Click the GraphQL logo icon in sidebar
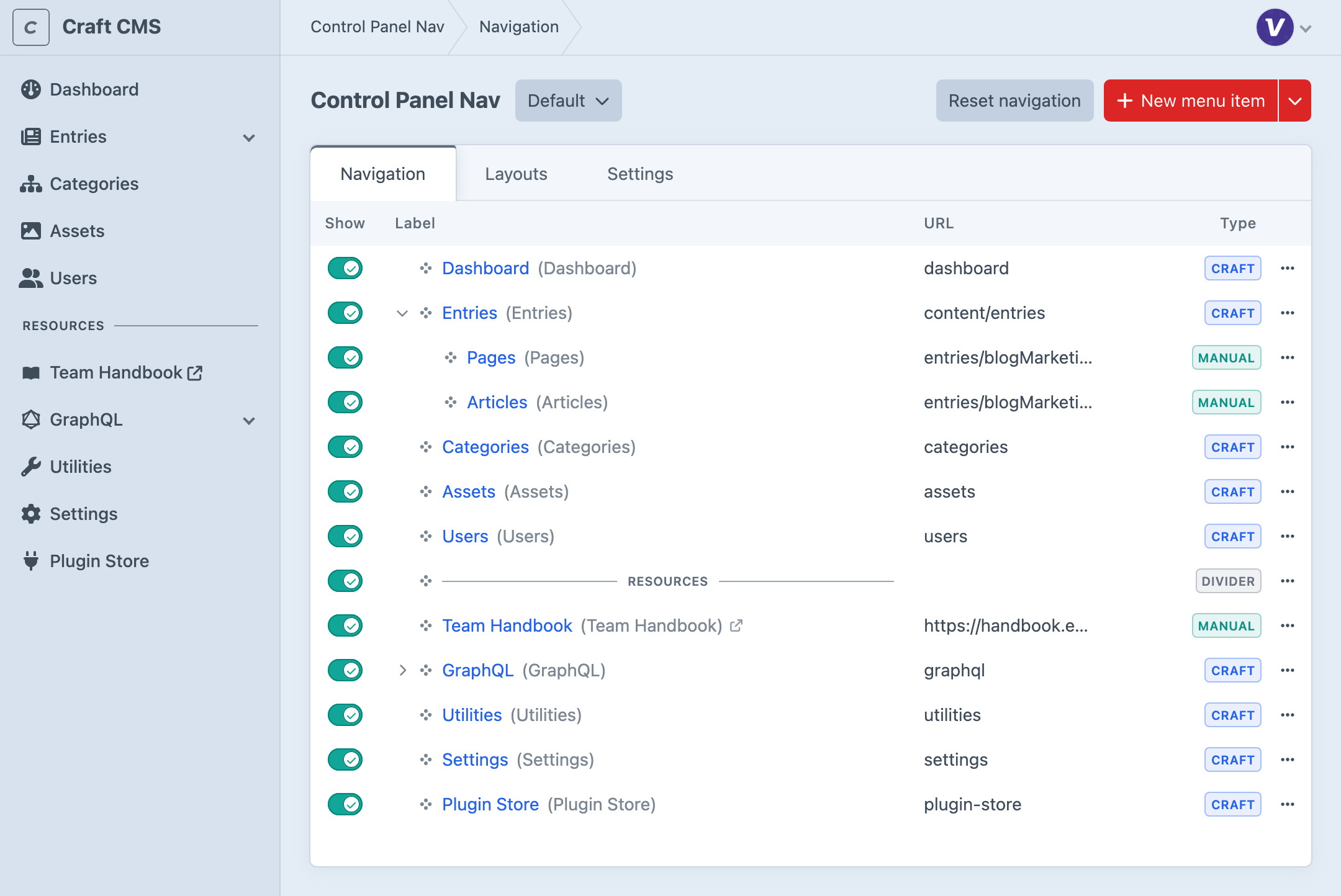This screenshot has height=896, width=1341. [31, 419]
